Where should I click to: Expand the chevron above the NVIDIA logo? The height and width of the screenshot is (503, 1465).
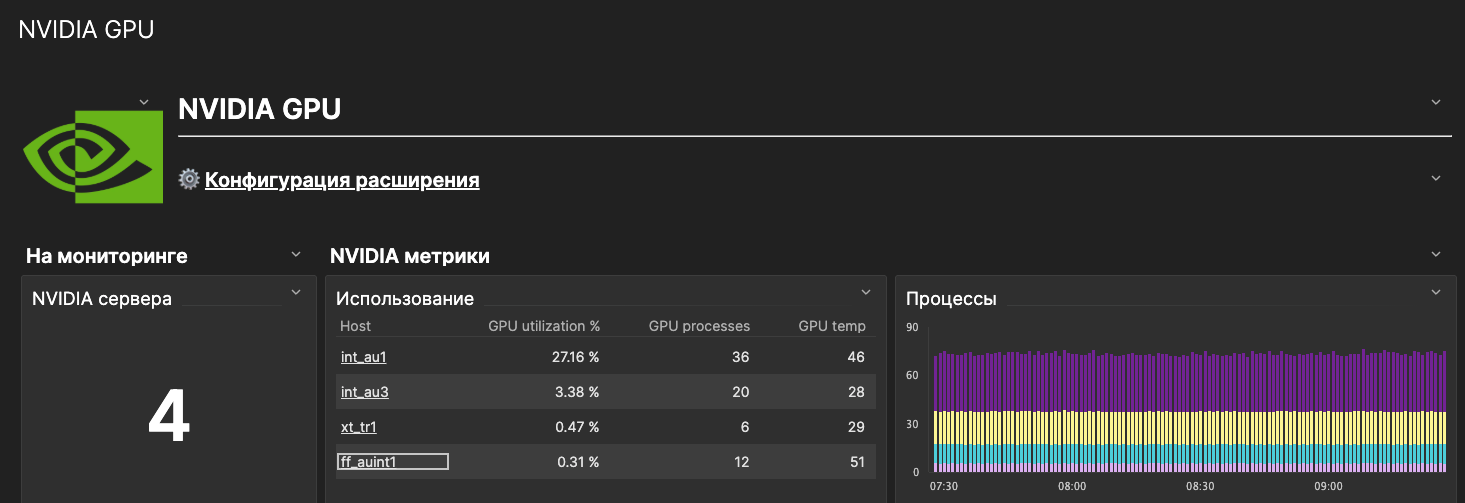(144, 102)
